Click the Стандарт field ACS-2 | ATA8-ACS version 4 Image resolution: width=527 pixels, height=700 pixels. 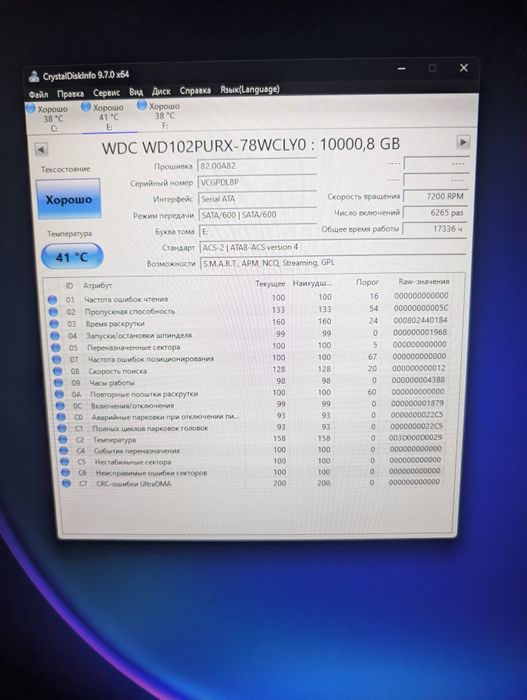tap(333, 247)
